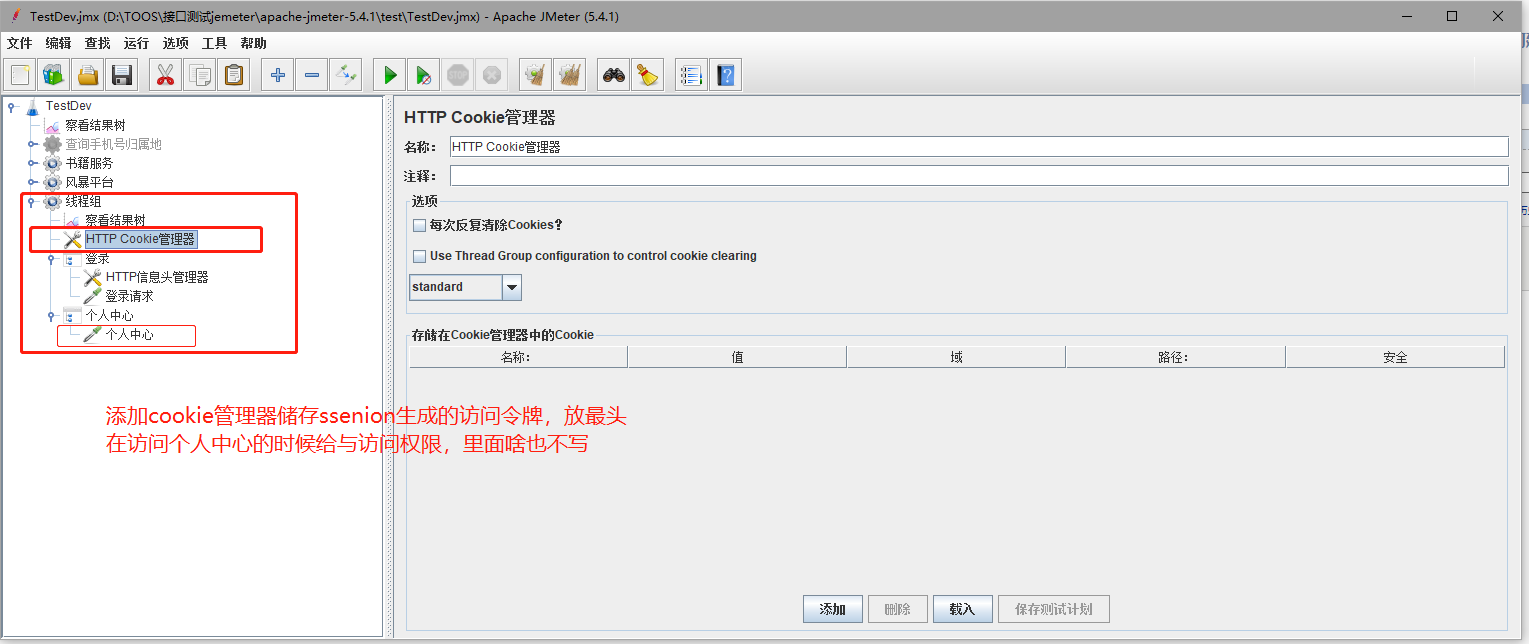This screenshot has height=644, width=1529.
Task: Collapse the 个人中心 controller node
Action: 52,315
